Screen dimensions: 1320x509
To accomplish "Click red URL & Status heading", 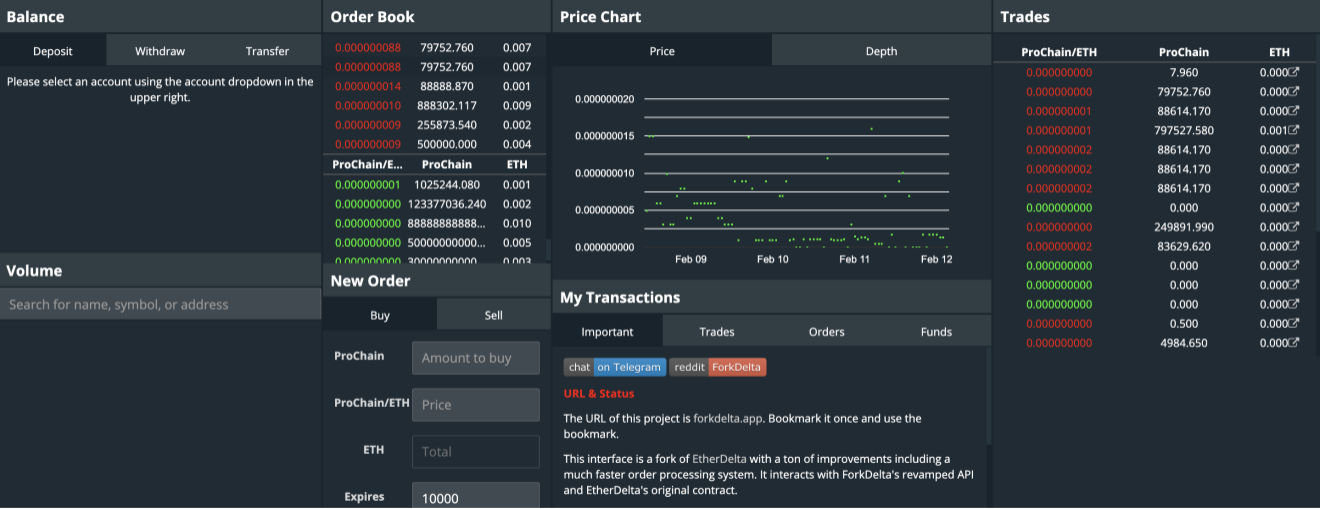I will [x=599, y=394].
